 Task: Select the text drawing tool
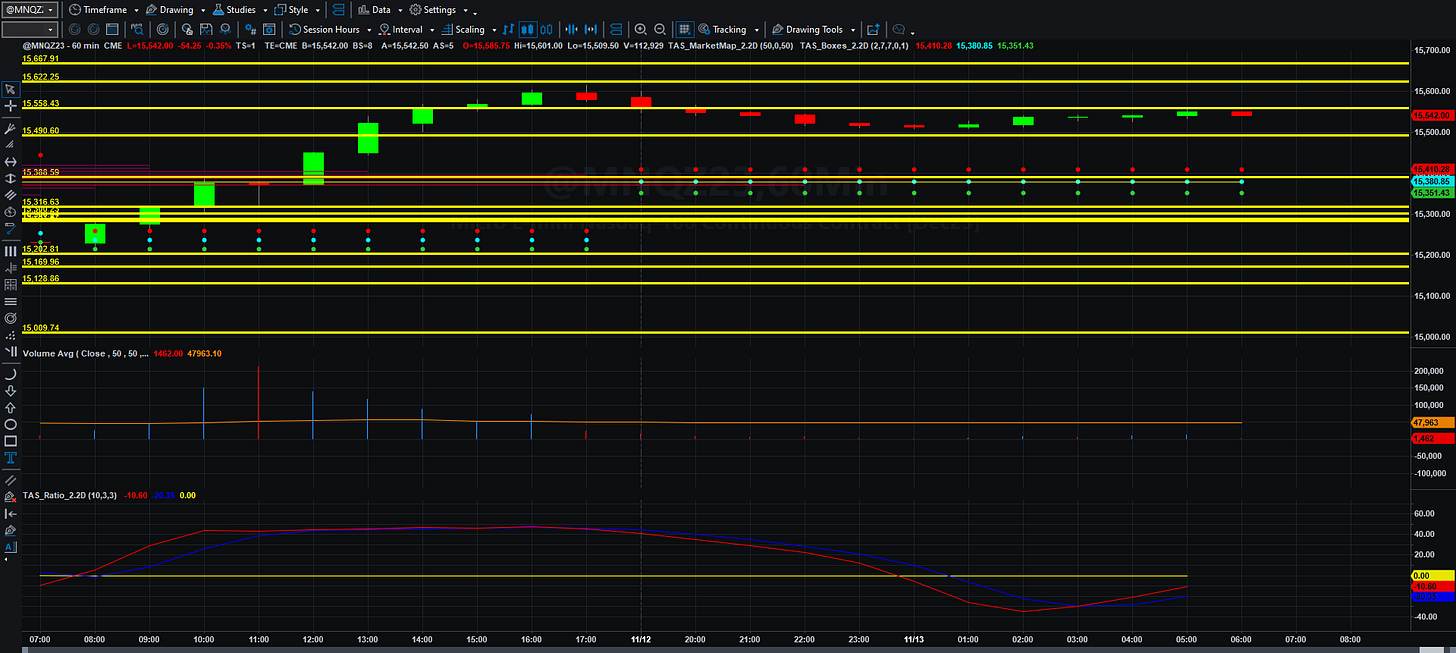10,457
